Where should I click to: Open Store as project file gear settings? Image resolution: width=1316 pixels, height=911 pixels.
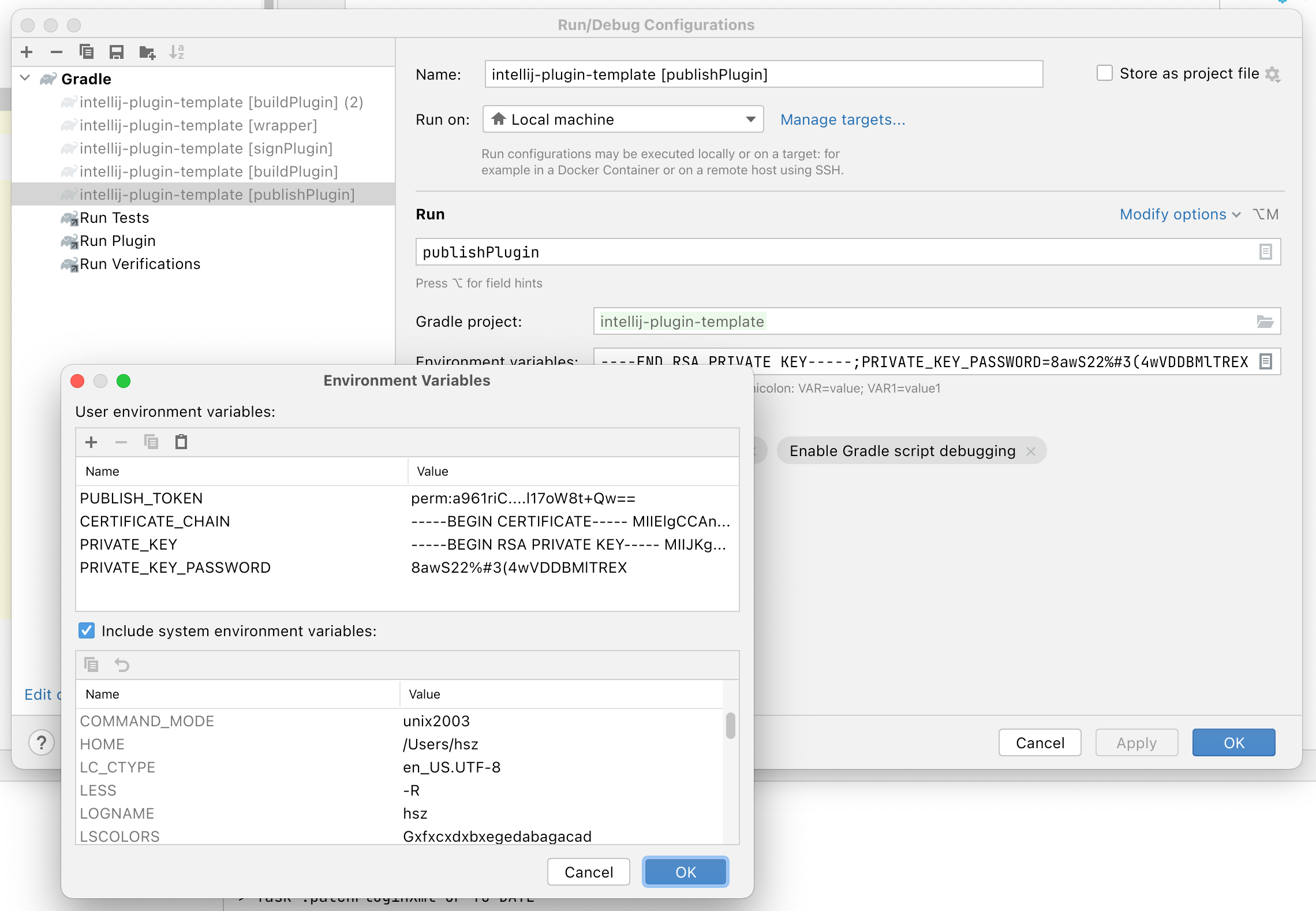1272,74
